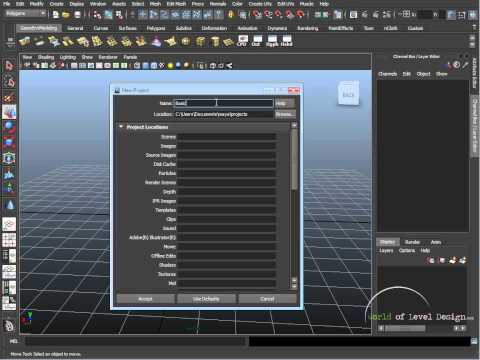Click the Open scene folder icon
This screenshot has width=480, height=360.
(x=66, y=15)
